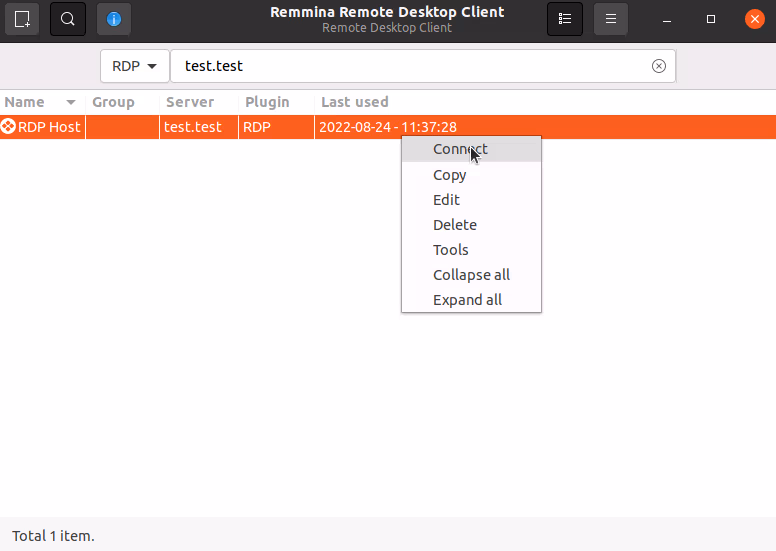The height and width of the screenshot is (551, 776).
Task: Create a new connection profile
Action: pyautogui.click(x=22, y=19)
